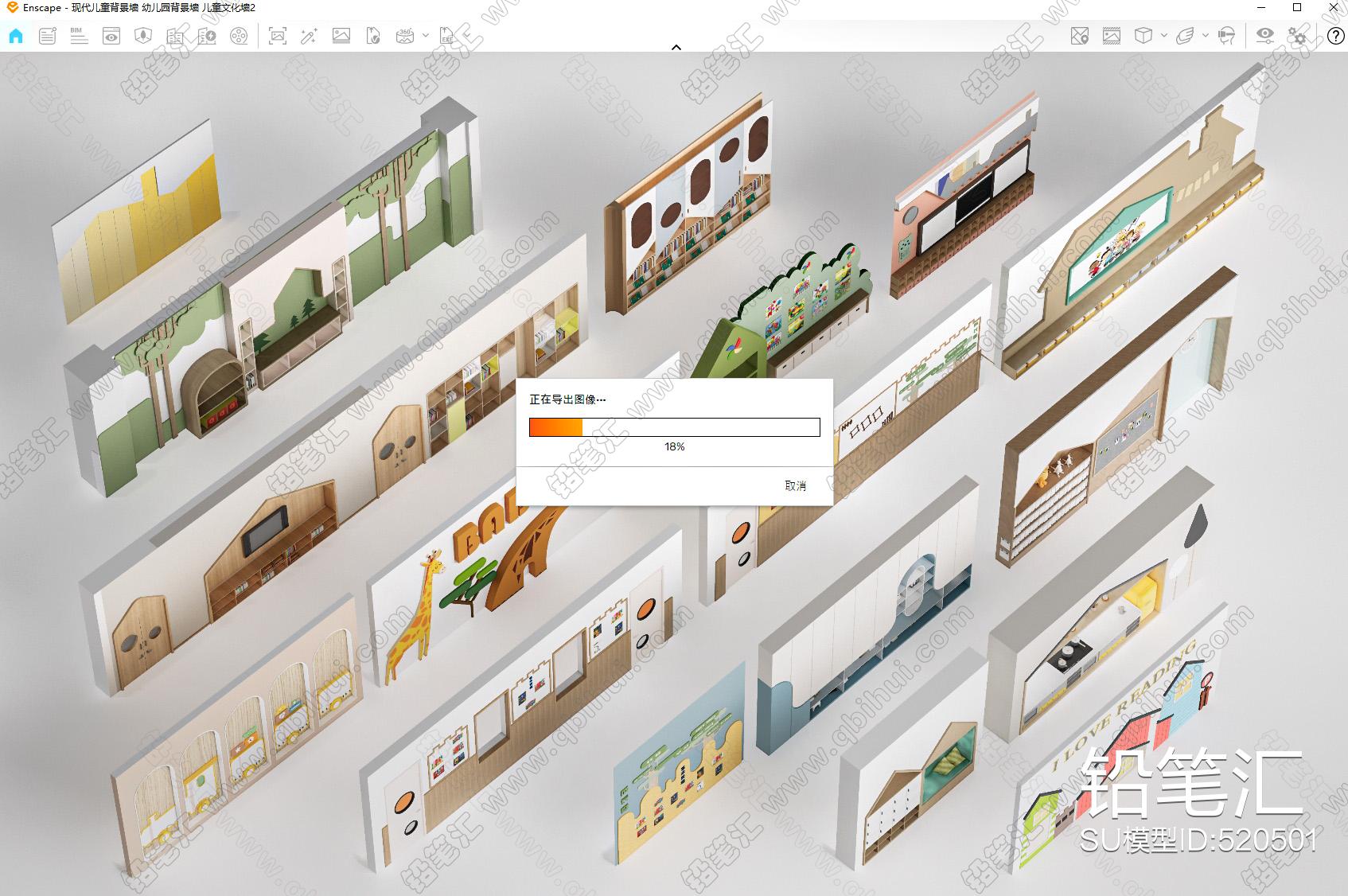The width and height of the screenshot is (1348, 896).
Task: Click the orange export progress bar
Action: (x=675, y=427)
